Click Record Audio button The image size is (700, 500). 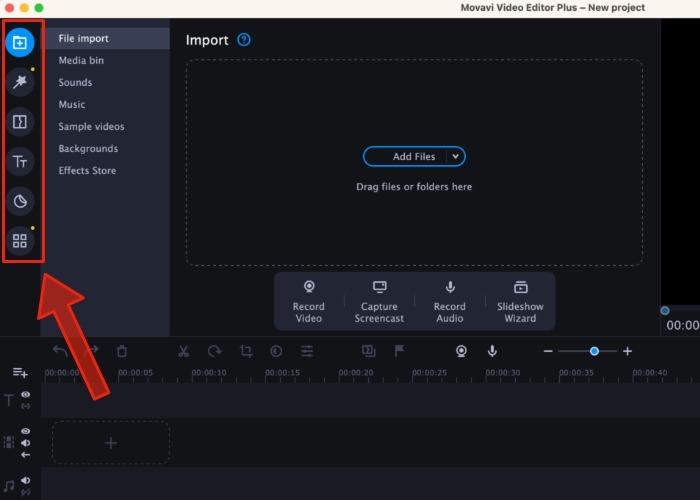click(450, 301)
